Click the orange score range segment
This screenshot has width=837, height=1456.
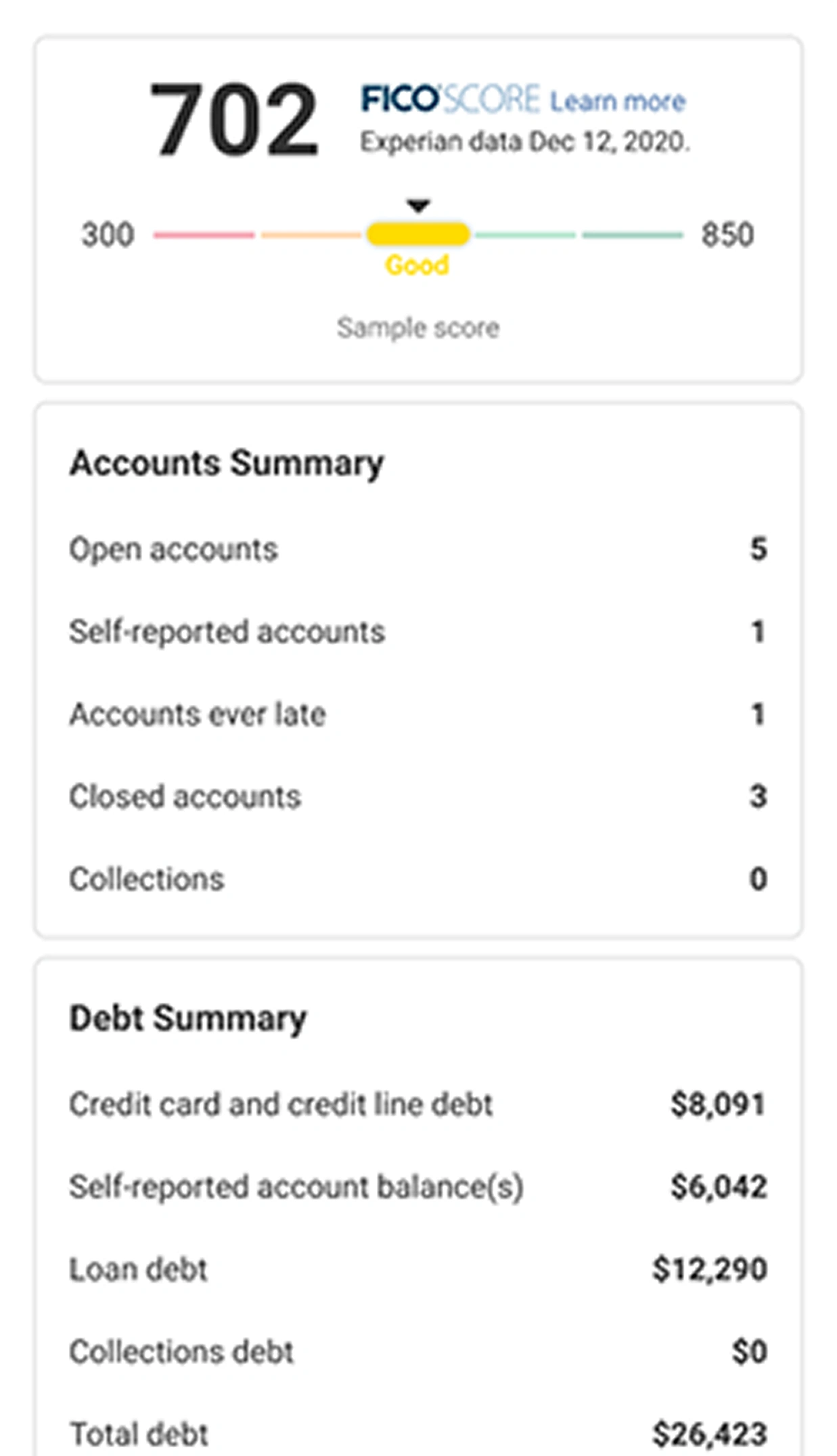(x=311, y=235)
